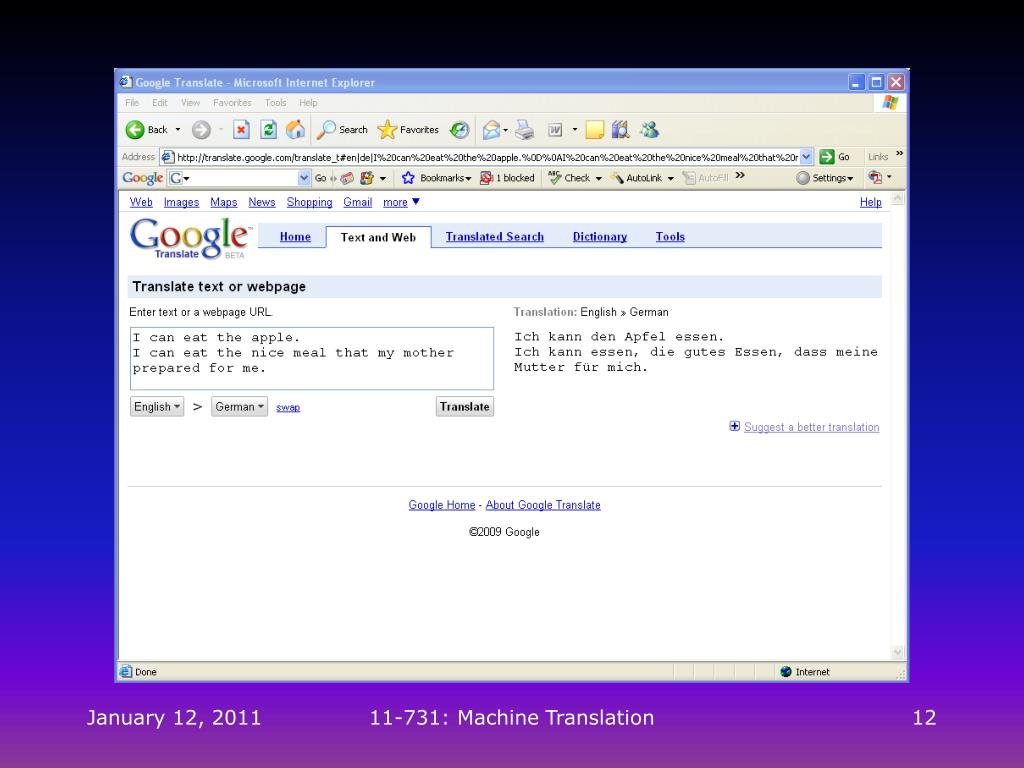Click the Back arrow button
The width and height of the screenshot is (1024, 768).
click(135, 130)
